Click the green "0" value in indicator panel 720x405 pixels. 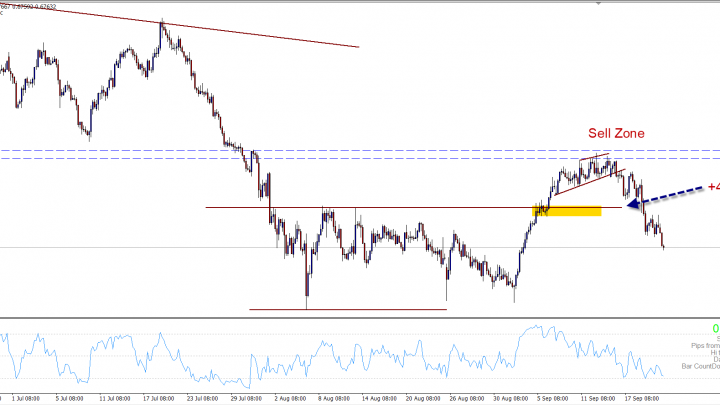[715, 328]
